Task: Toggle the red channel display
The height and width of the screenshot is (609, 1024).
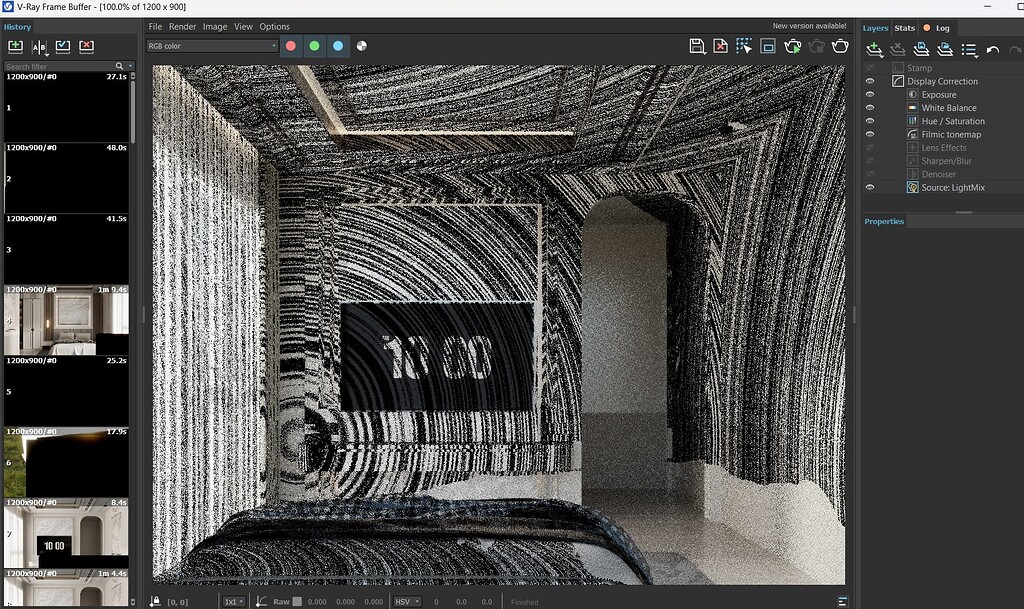Action: point(290,45)
